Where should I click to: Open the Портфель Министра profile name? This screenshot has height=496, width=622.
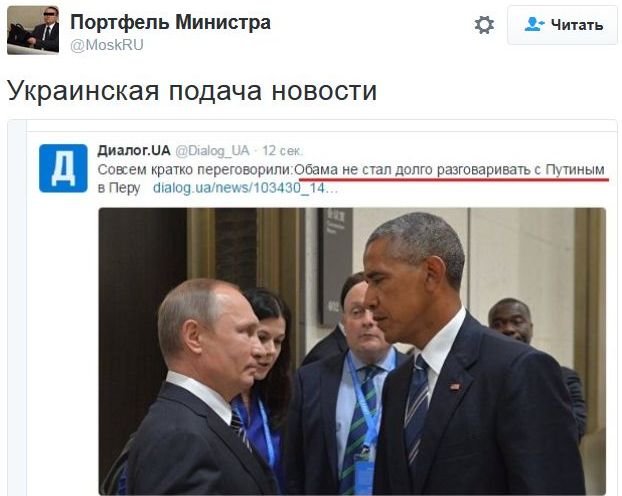click(171, 22)
